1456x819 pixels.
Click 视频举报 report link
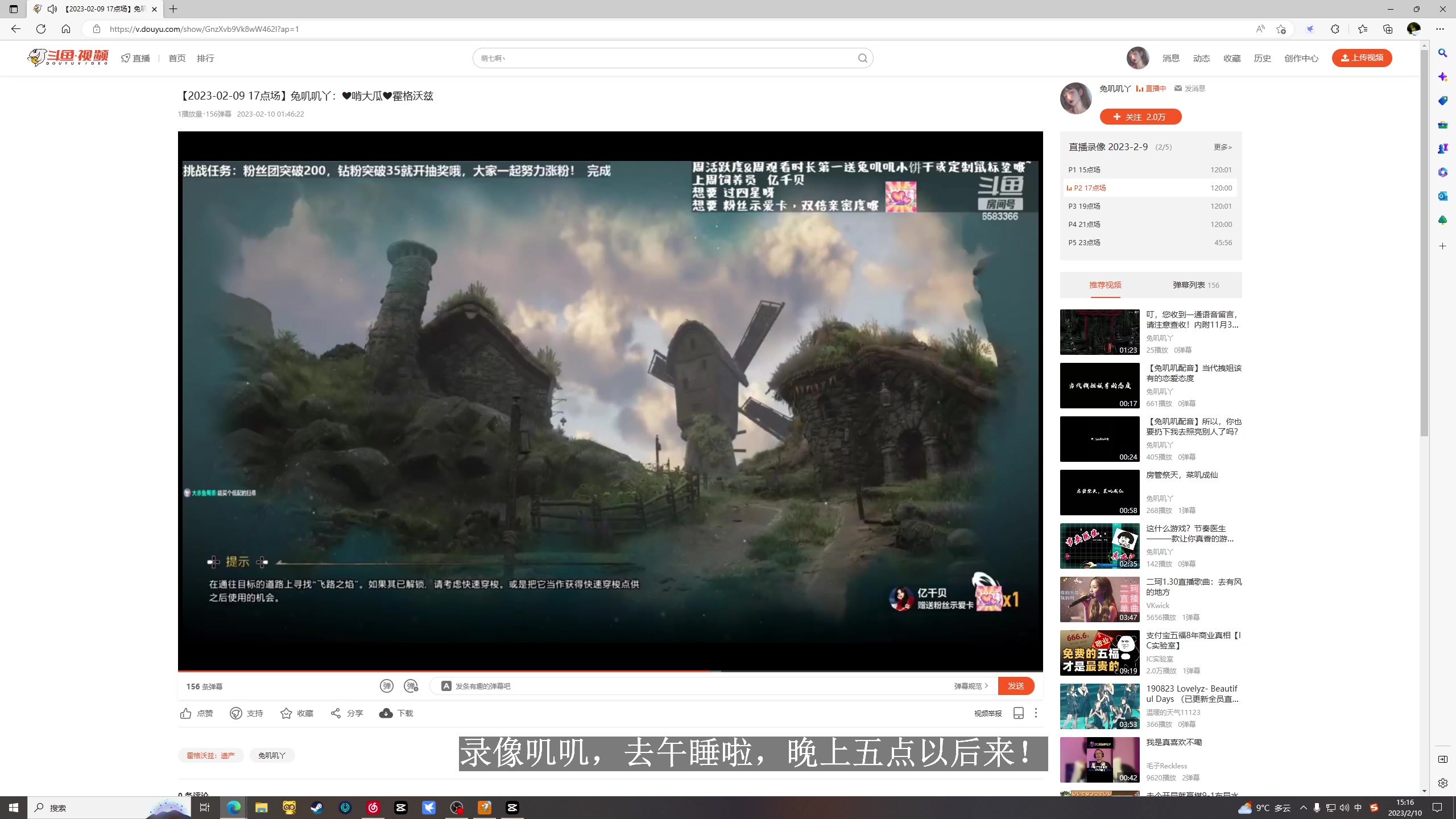(x=988, y=713)
